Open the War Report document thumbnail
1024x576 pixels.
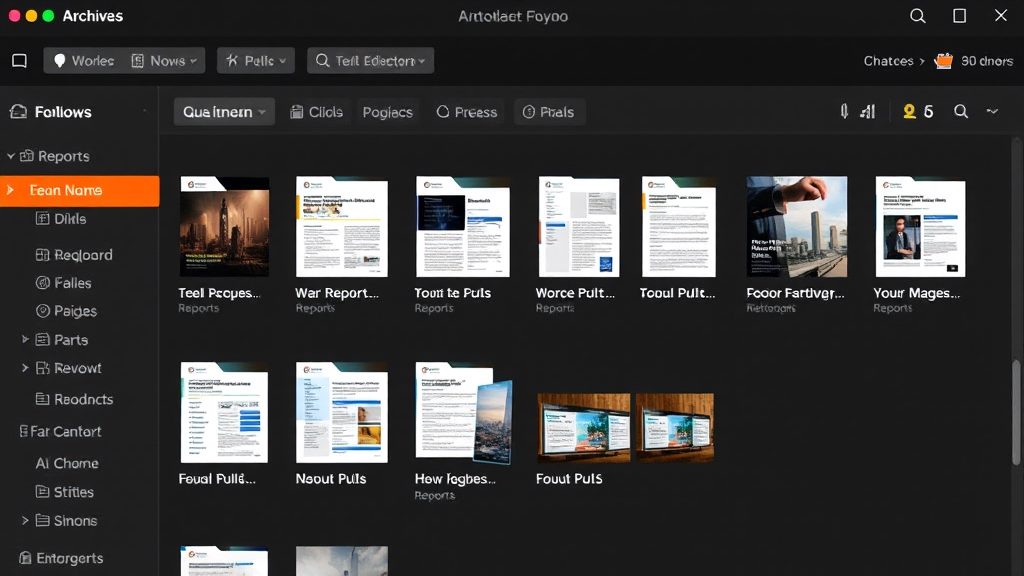[342, 227]
